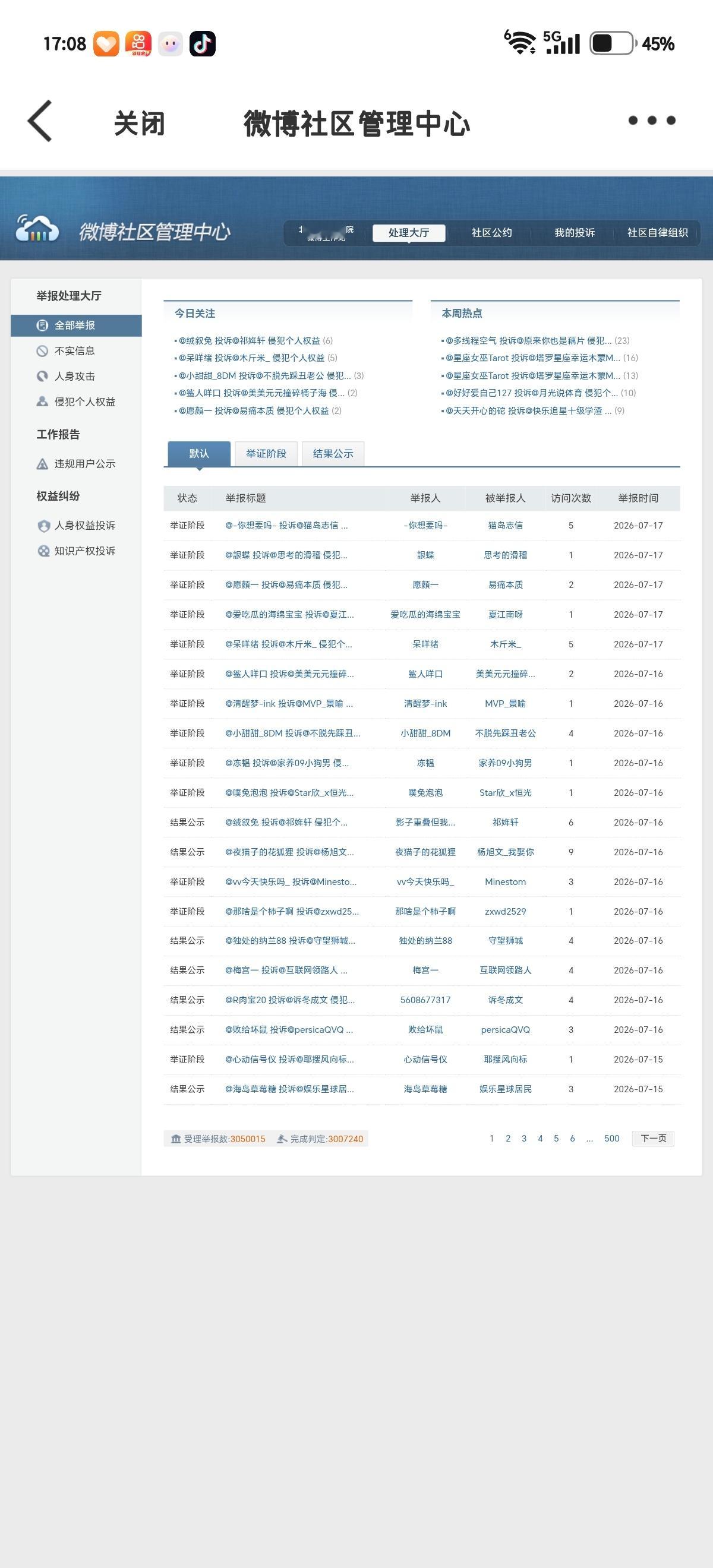Click reported user zxwd2529
Image resolution: width=713 pixels, height=1568 pixels.
506,912
